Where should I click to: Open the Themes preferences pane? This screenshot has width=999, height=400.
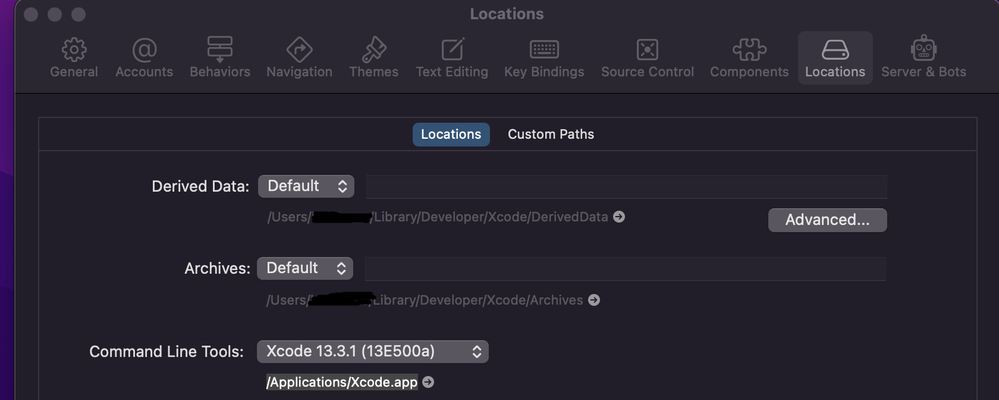point(374,57)
